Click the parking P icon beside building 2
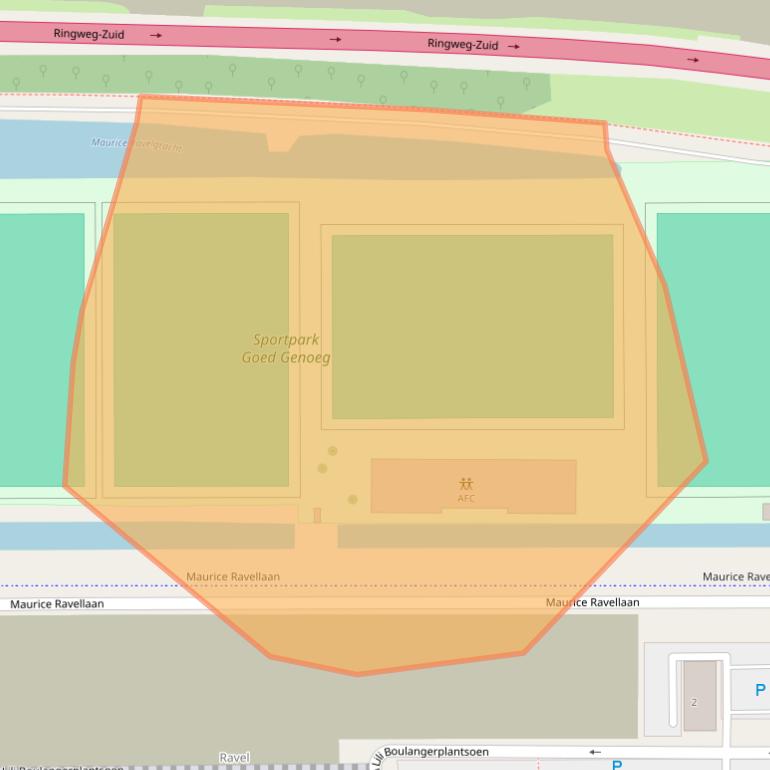Screen dimensions: 770x770 click(x=760, y=690)
